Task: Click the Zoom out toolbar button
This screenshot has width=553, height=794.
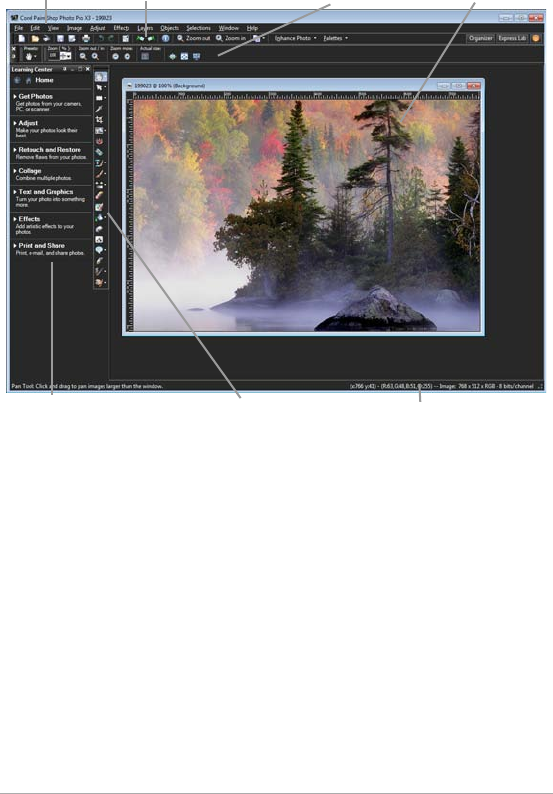Action: (x=193, y=38)
